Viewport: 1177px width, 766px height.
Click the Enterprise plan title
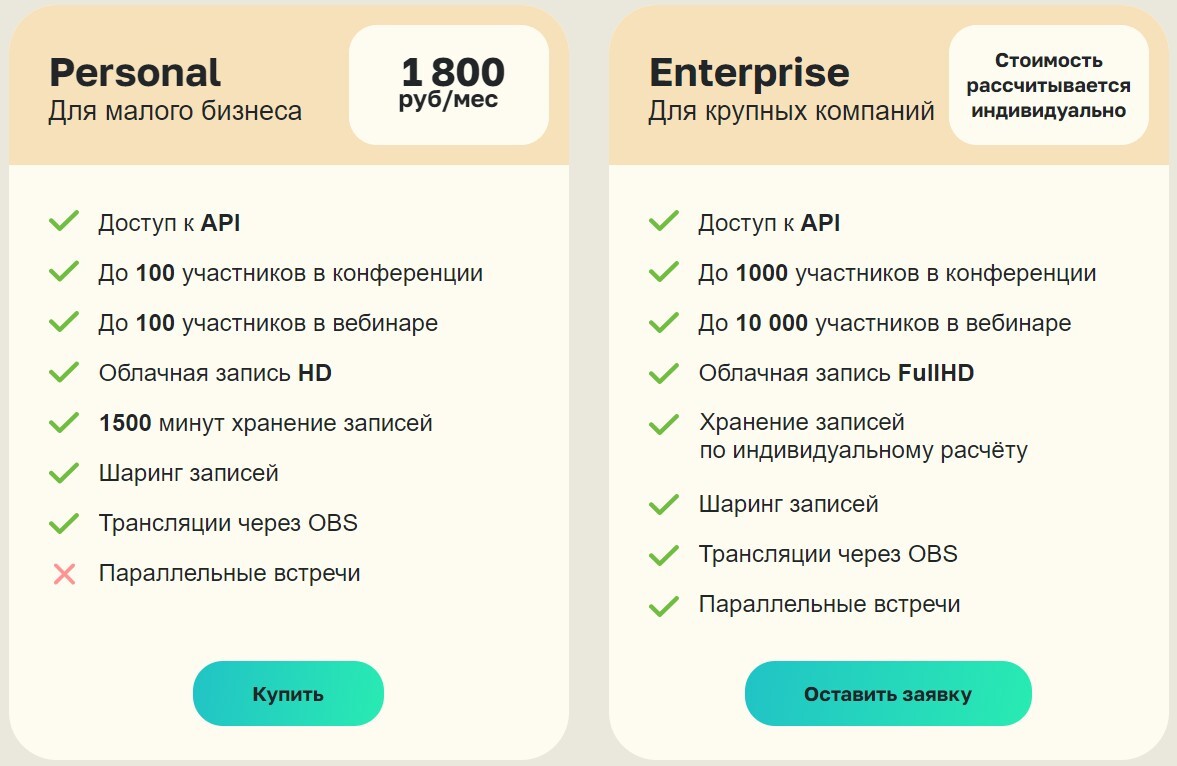(x=749, y=73)
